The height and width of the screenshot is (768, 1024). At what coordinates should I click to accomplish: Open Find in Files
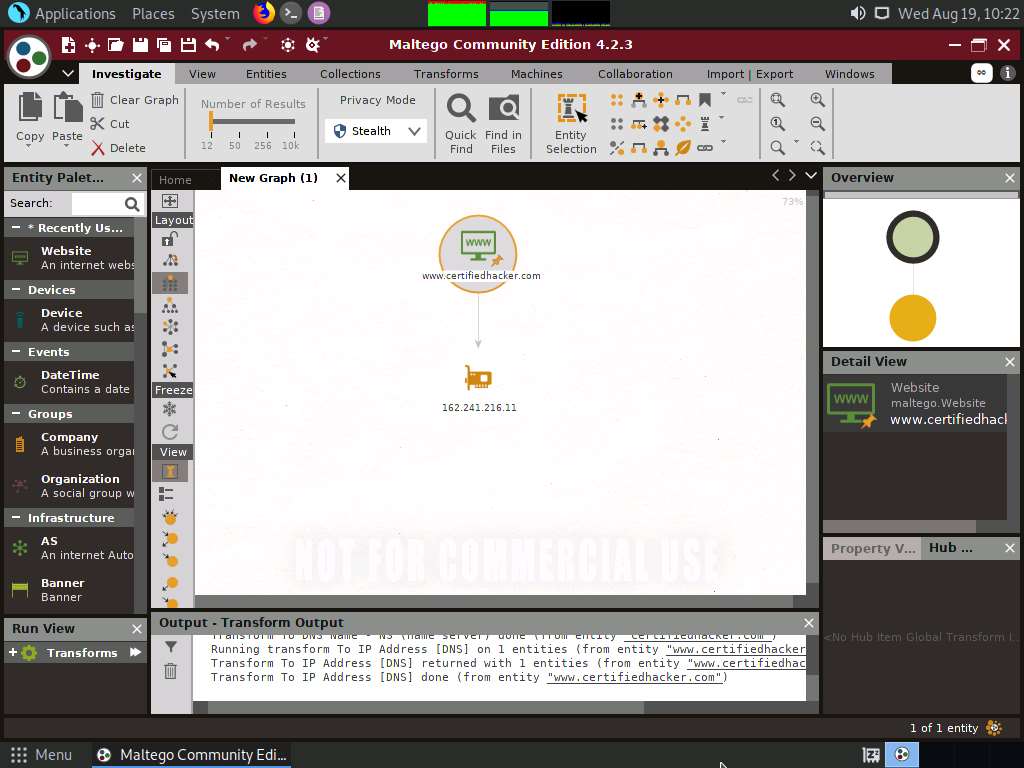504,124
